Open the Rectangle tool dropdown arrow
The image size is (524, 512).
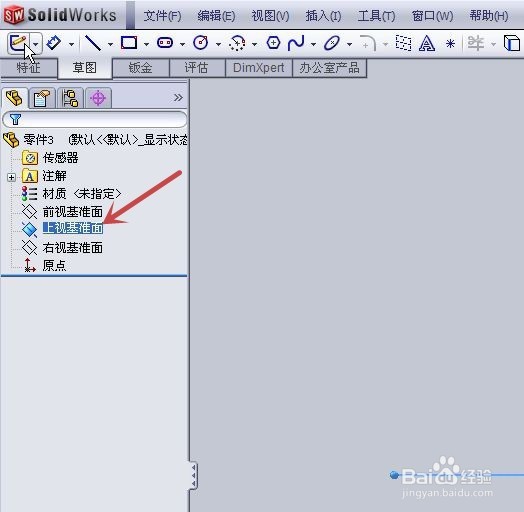(x=146, y=44)
